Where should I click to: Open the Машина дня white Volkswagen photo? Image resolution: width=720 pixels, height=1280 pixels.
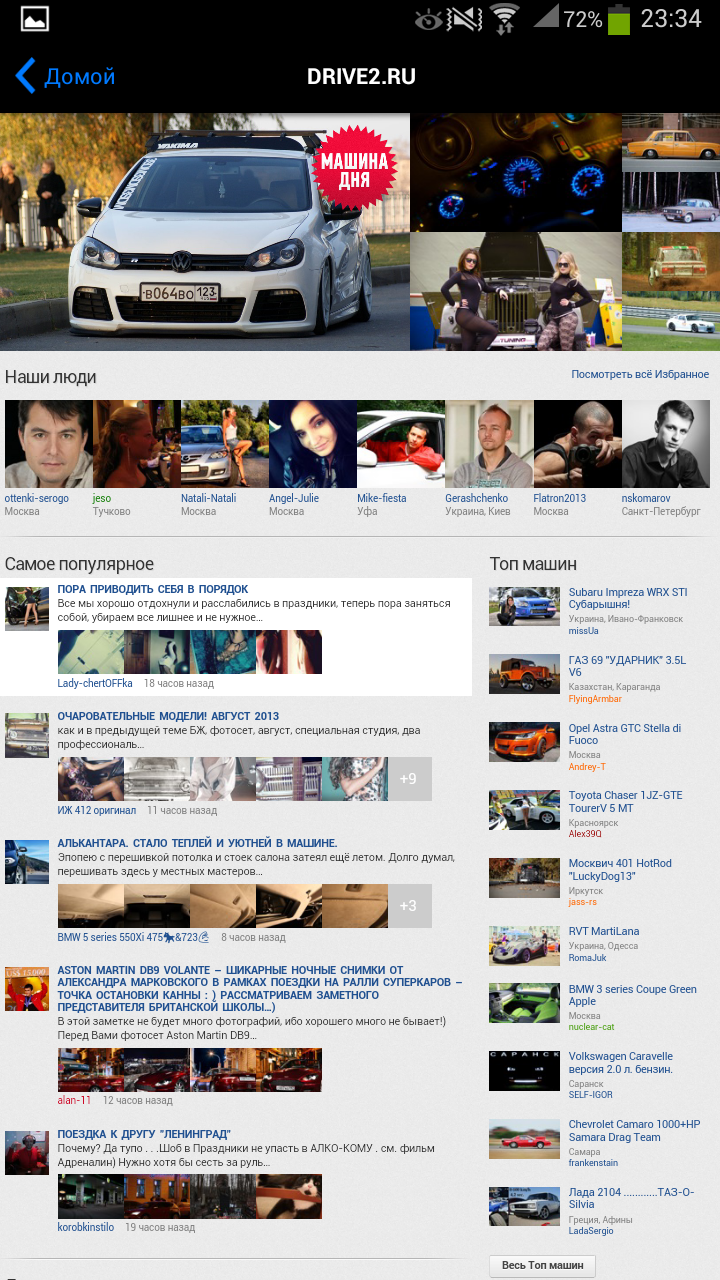pyautogui.click(x=205, y=232)
